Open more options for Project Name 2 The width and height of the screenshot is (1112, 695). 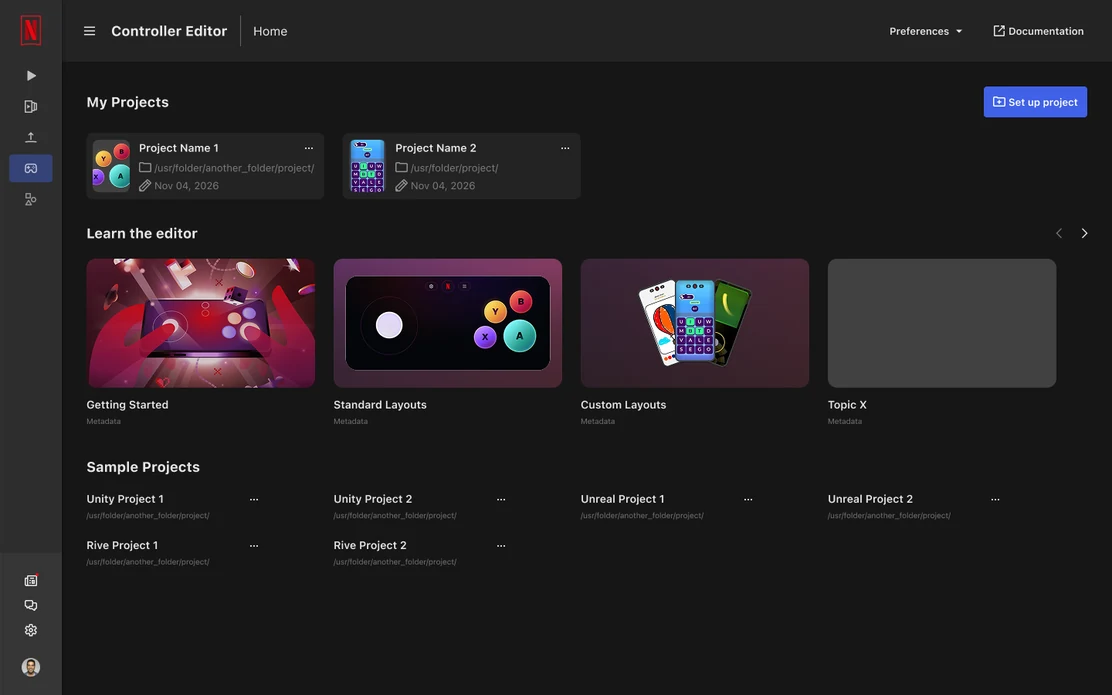click(565, 148)
